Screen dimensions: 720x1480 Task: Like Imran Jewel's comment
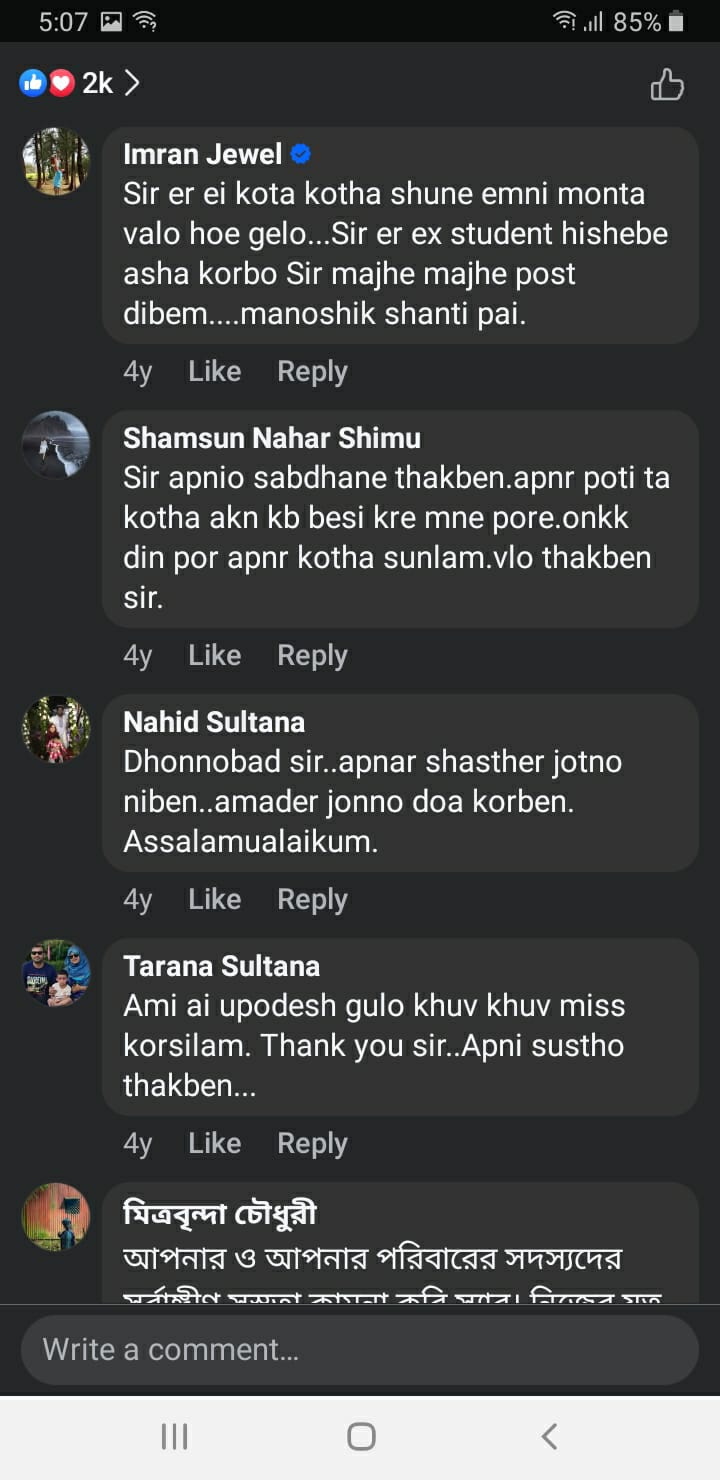click(x=214, y=372)
